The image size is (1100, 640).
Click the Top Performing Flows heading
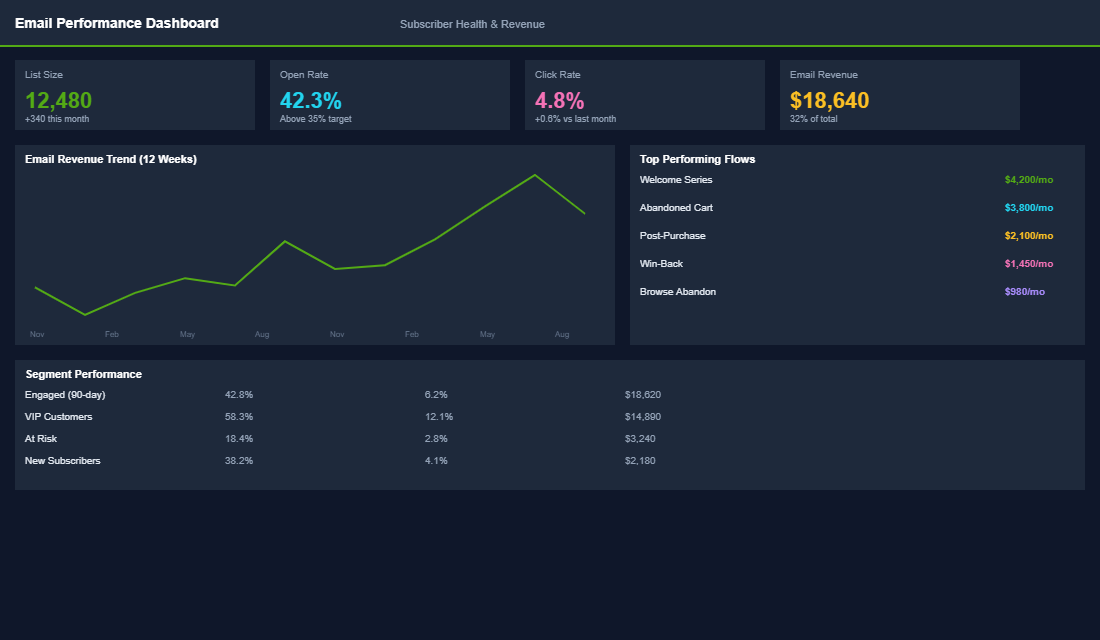coord(697,159)
